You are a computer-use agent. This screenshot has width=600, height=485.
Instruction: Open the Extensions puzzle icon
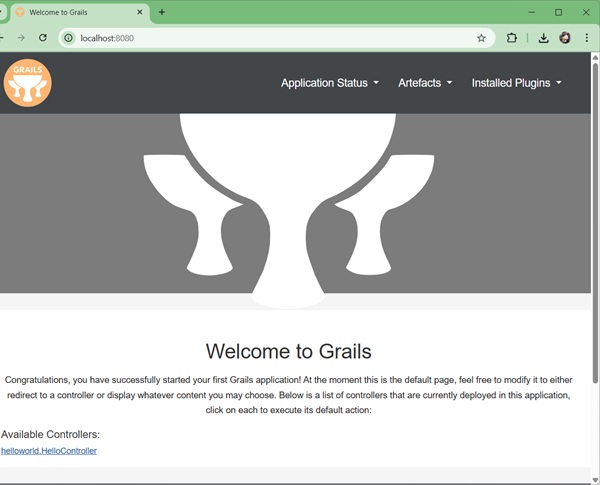512,38
